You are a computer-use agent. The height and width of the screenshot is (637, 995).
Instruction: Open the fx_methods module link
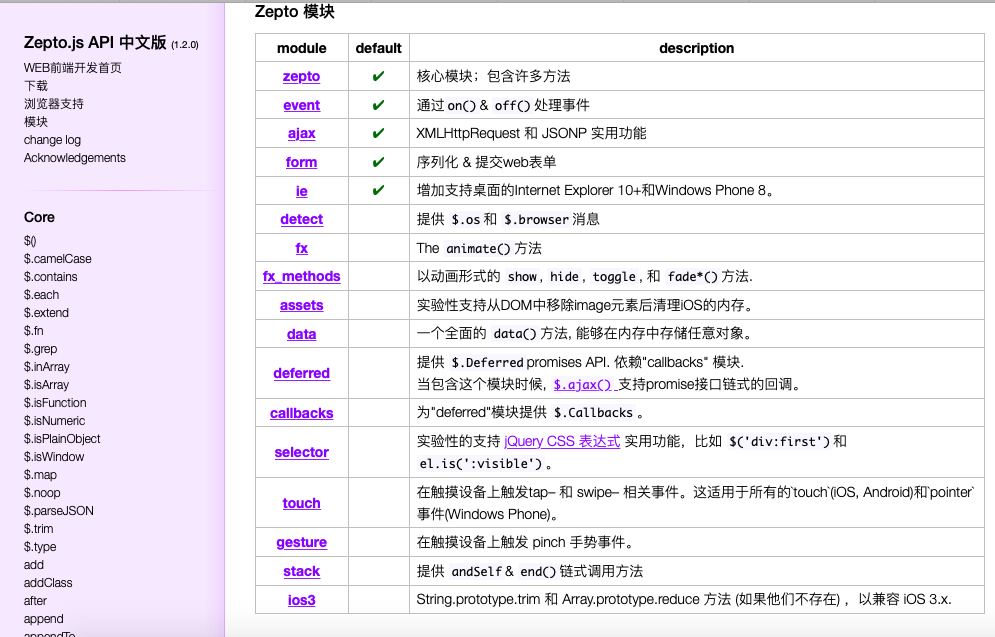pos(301,276)
